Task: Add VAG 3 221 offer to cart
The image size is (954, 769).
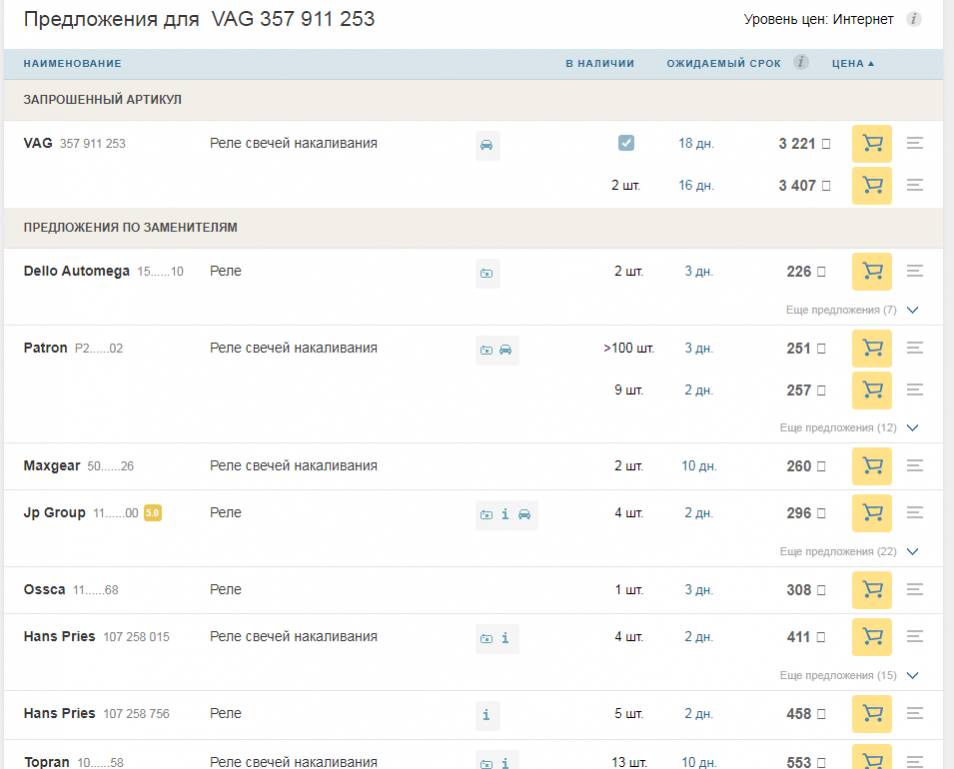Action: [x=871, y=144]
